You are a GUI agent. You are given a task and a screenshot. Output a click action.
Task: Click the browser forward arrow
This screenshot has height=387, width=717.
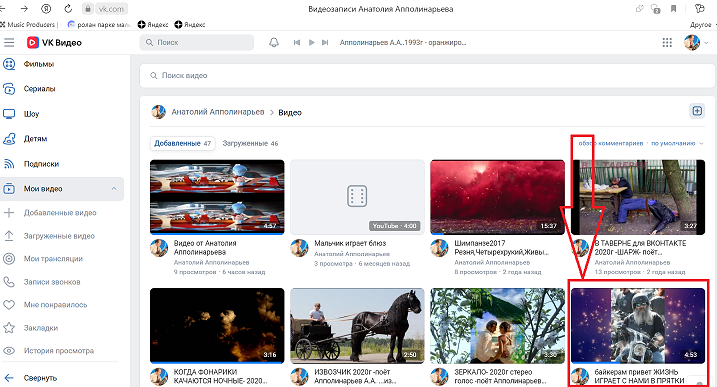[x=24, y=9]
